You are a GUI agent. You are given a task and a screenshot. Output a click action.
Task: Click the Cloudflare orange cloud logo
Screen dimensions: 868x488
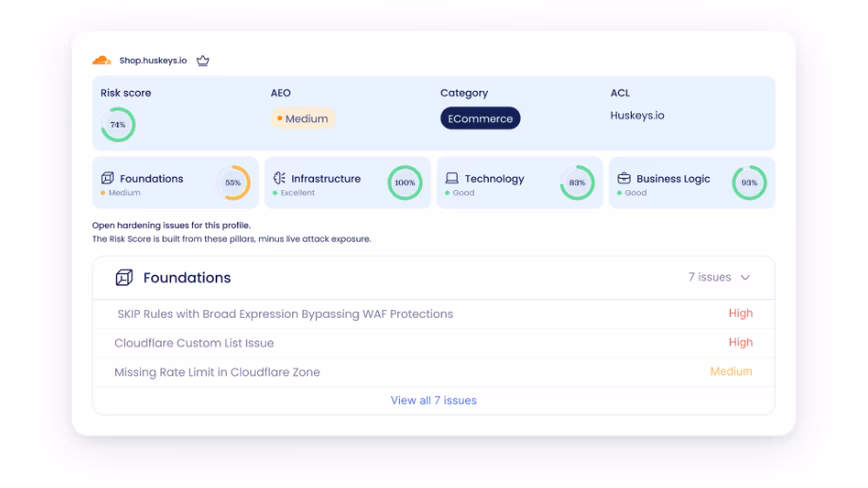[101, 60]
